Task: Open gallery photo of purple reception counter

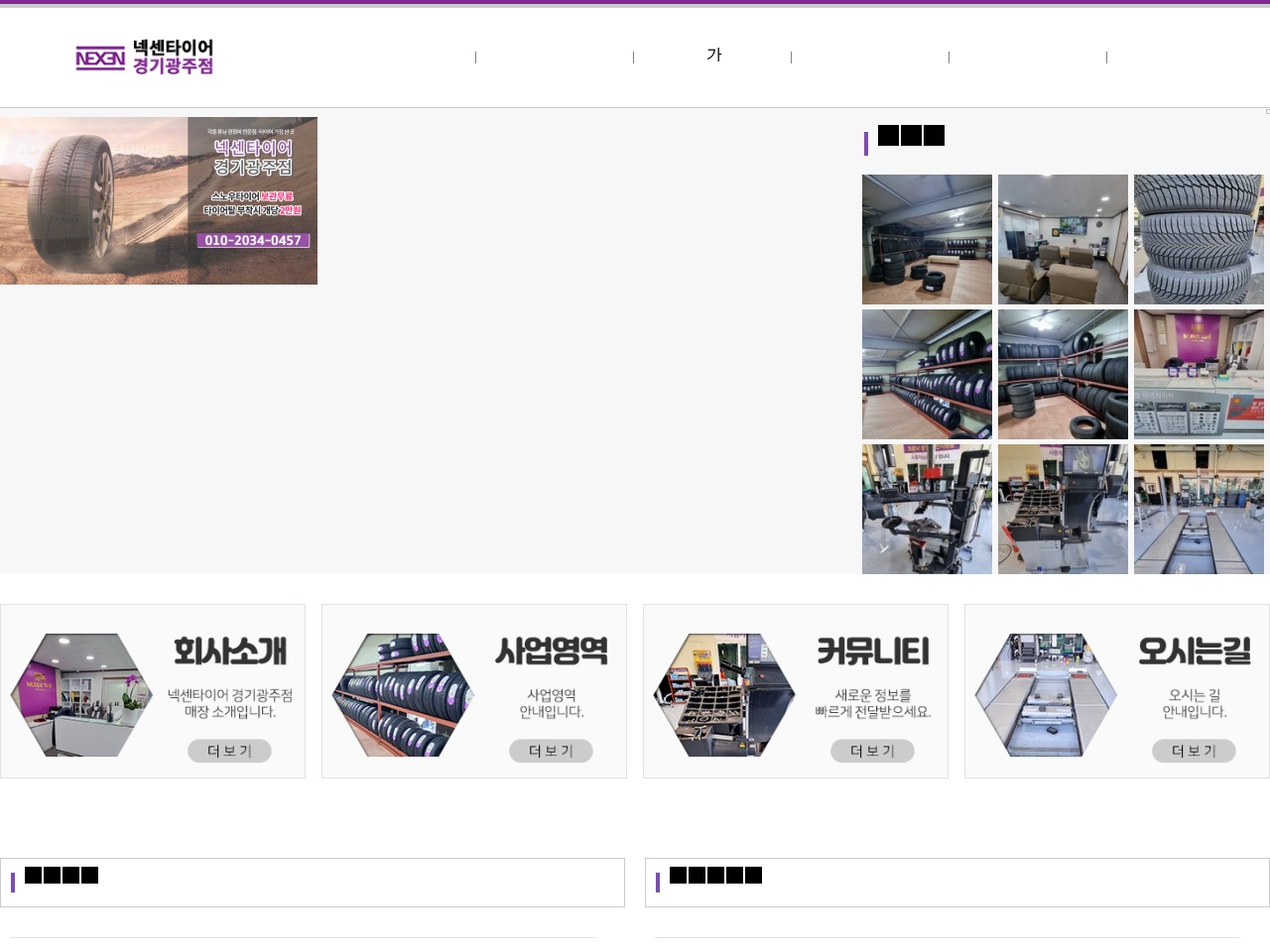Action: pyautogui.click(x=1199, y=374)
